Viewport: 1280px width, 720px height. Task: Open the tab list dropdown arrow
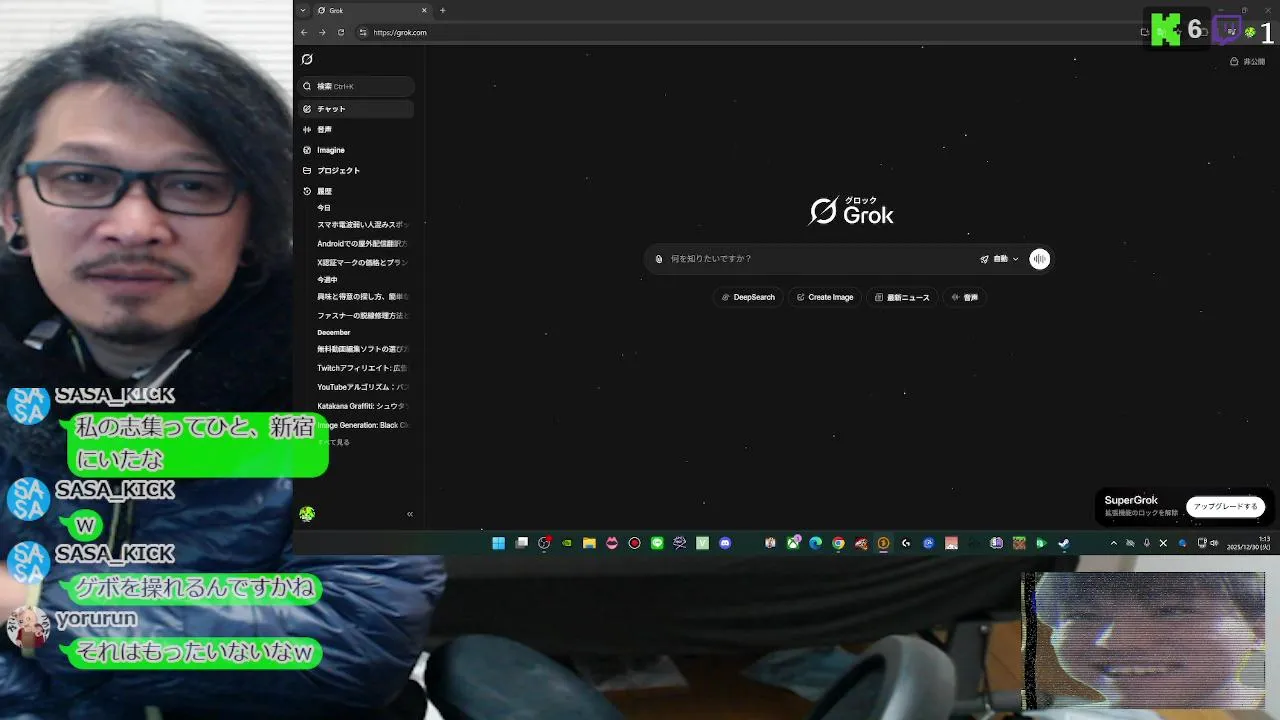coord(303,10)
